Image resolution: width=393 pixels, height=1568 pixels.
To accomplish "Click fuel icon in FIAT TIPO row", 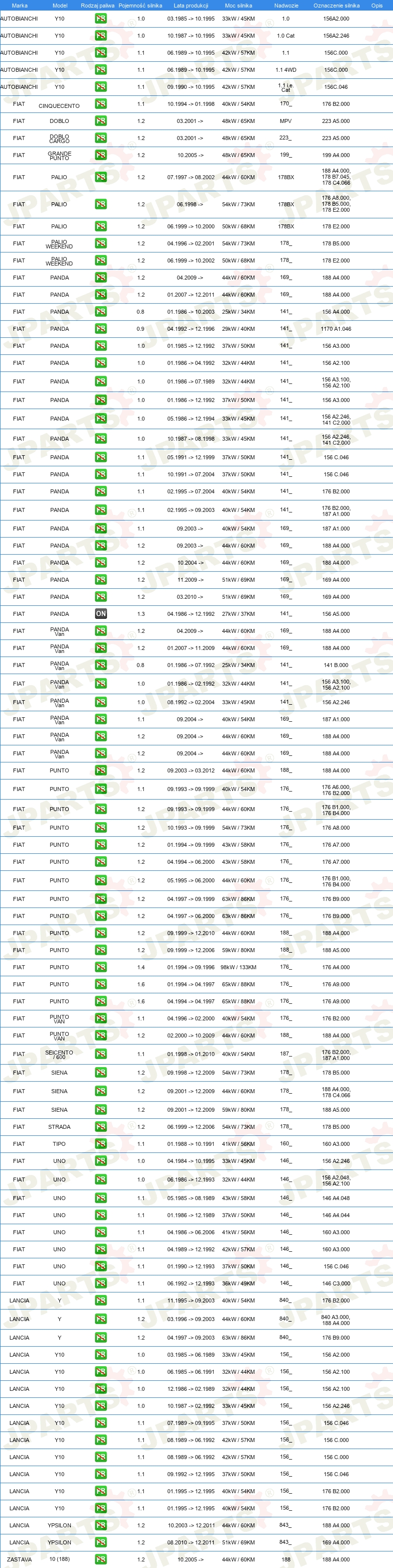I will [x=101, y=1144].
